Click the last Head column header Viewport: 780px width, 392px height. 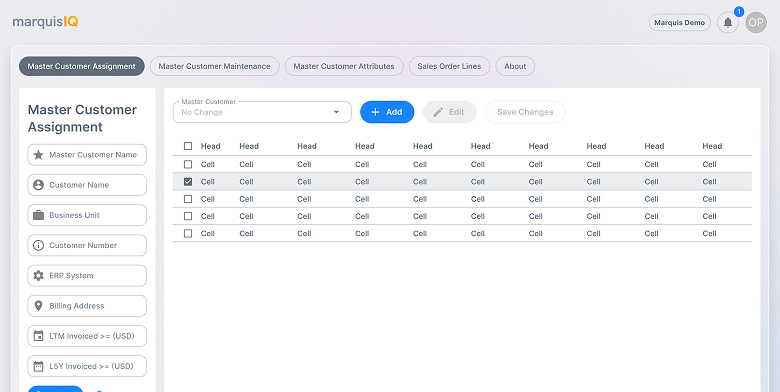[x=712, y=146]
